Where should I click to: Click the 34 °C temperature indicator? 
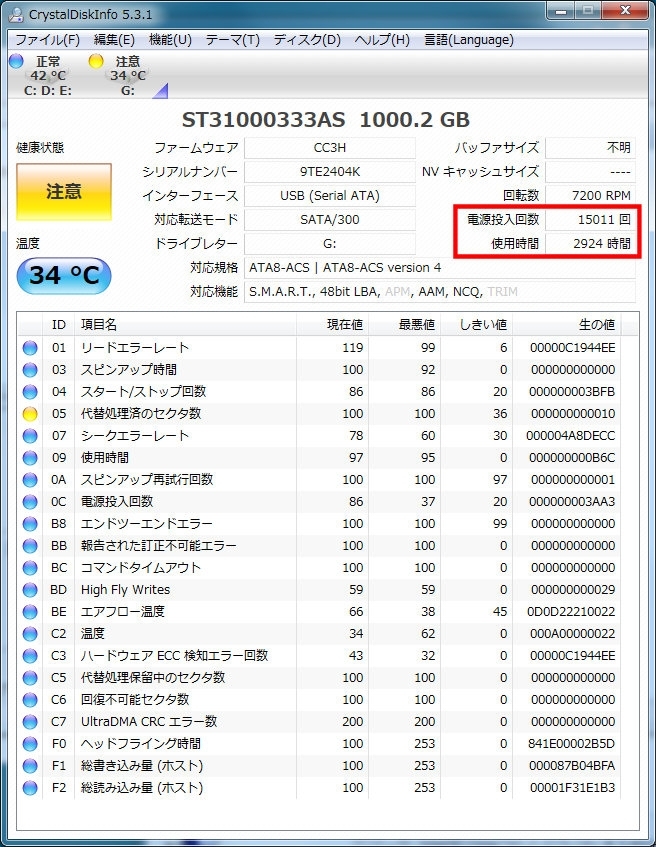pos(64,275)
